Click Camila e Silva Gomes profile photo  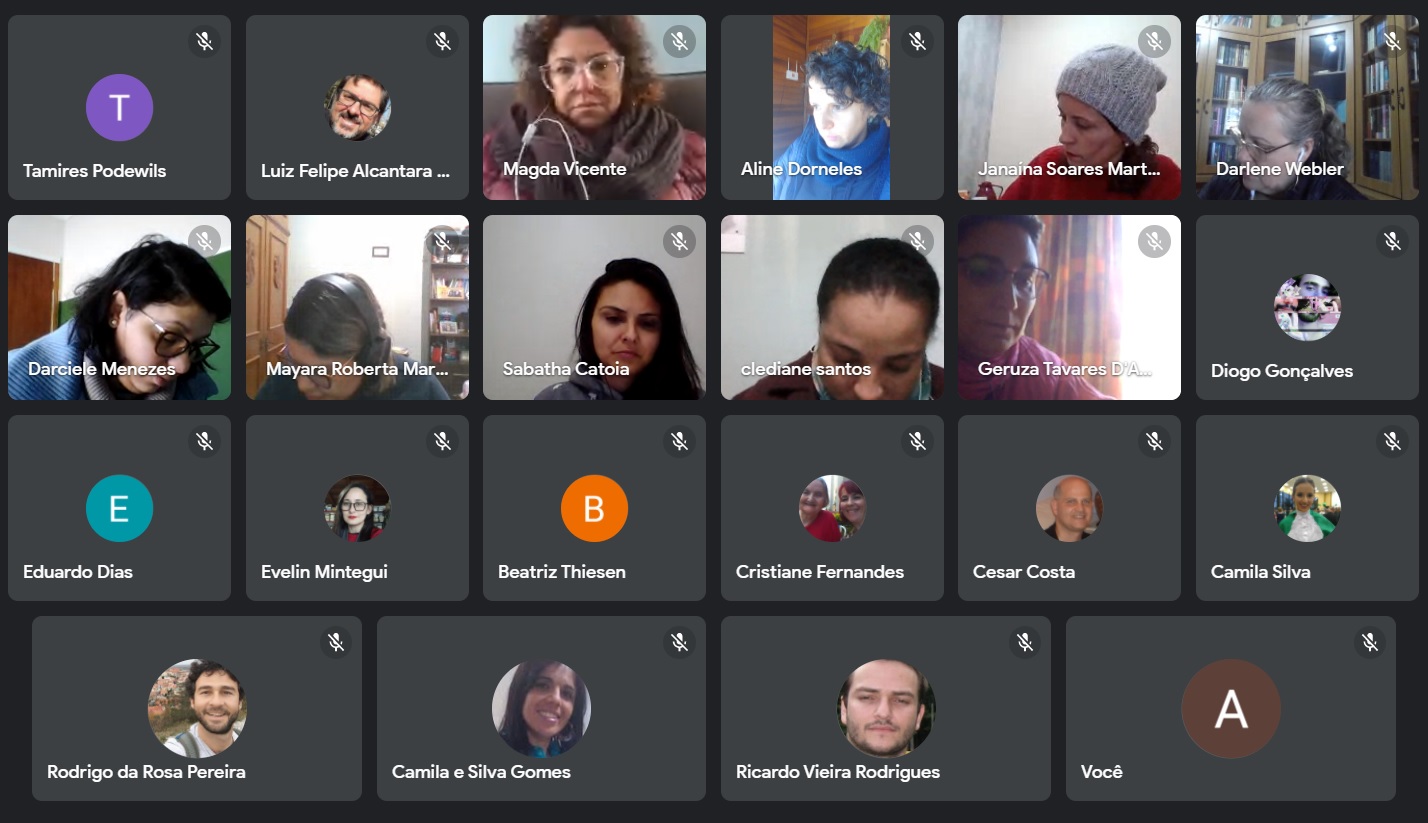tap(541, 708)
